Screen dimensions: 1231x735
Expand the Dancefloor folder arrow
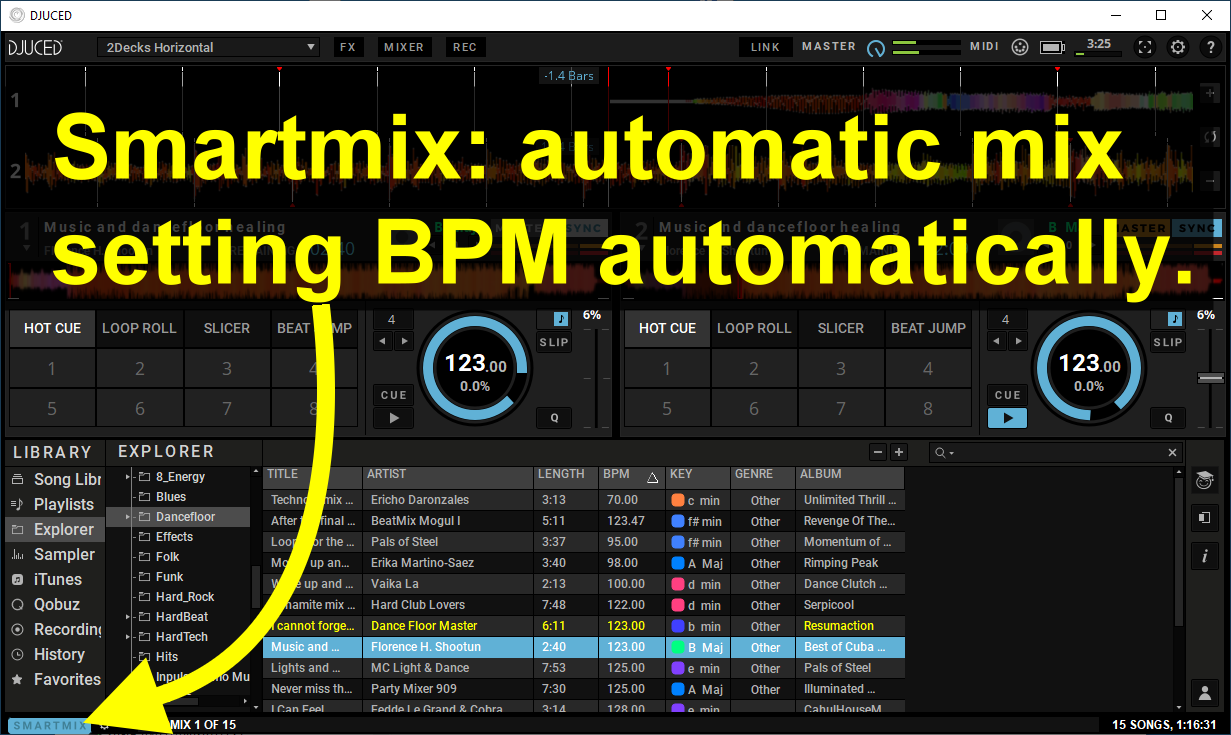(x=128, y=517)
